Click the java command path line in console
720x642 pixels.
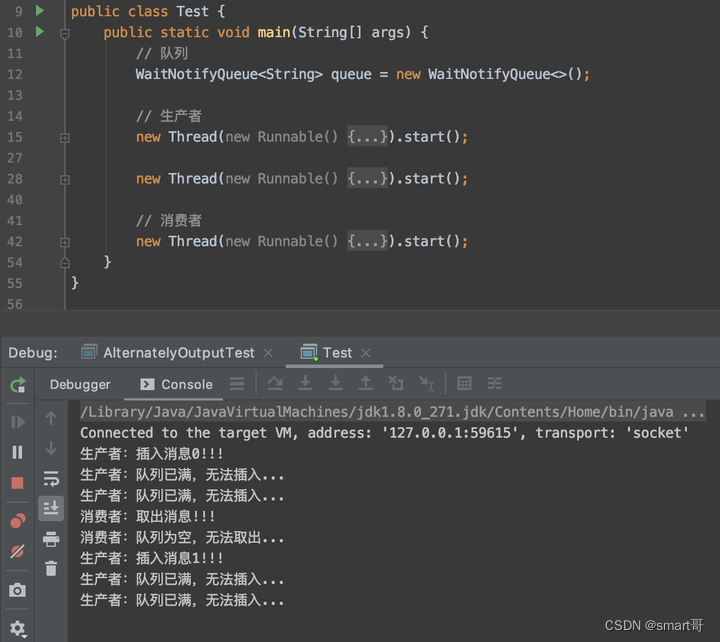(392, 412)
